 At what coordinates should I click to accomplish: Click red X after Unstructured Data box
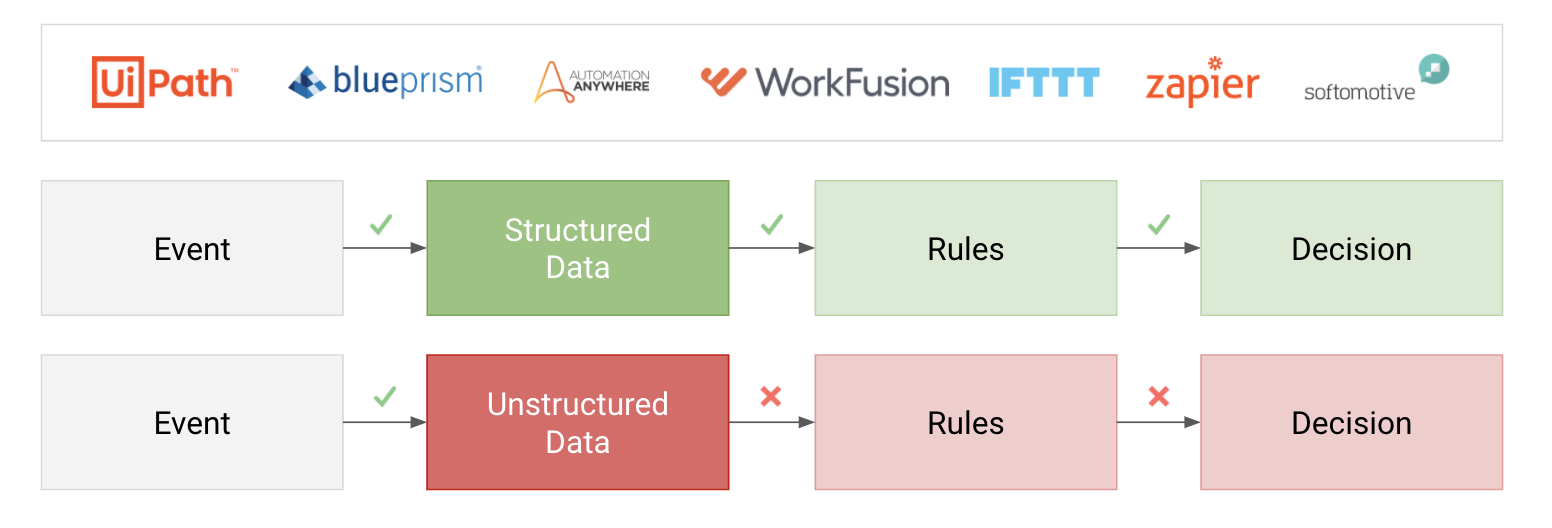point(770,397)
